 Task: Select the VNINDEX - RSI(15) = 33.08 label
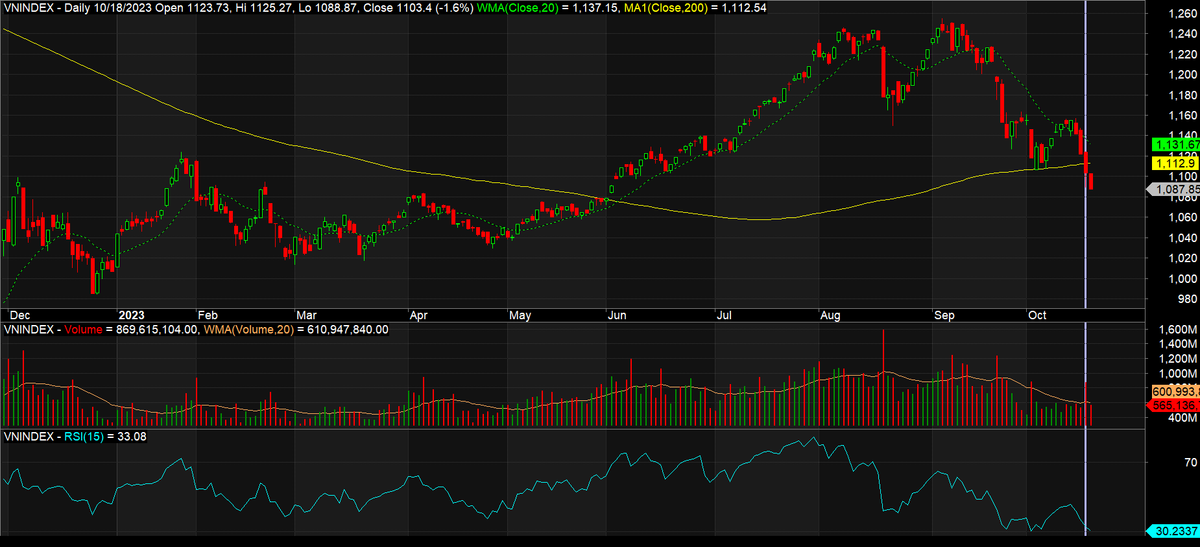76,436
